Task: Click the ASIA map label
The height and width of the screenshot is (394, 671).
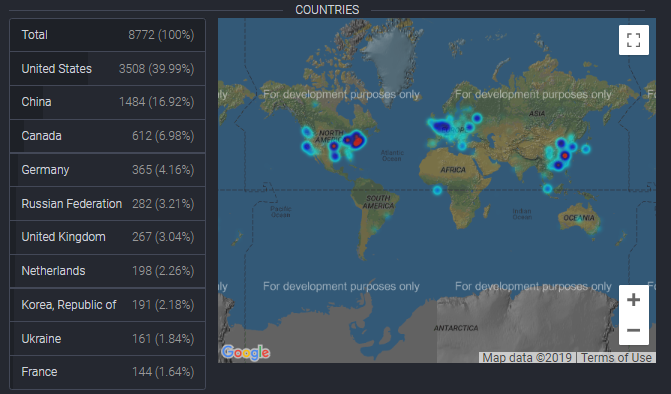Action: [x=537, y=113]
